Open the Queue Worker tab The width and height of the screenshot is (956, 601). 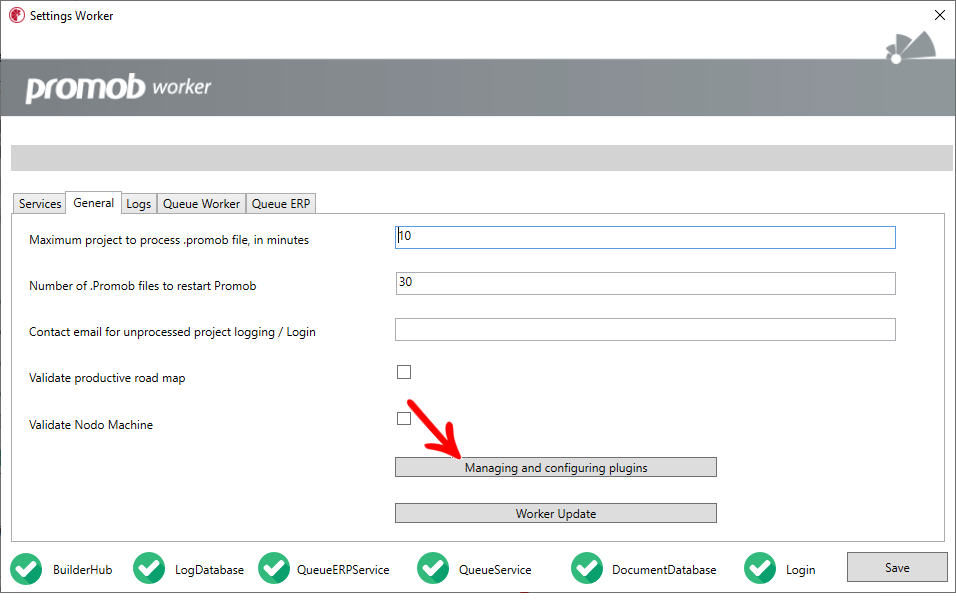(x=201, y=204)
